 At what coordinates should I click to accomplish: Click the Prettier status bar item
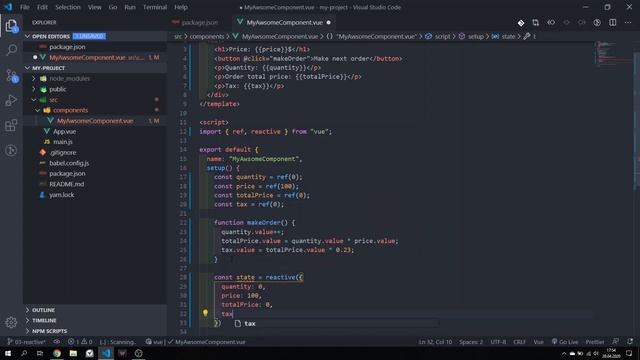point(595,342)
